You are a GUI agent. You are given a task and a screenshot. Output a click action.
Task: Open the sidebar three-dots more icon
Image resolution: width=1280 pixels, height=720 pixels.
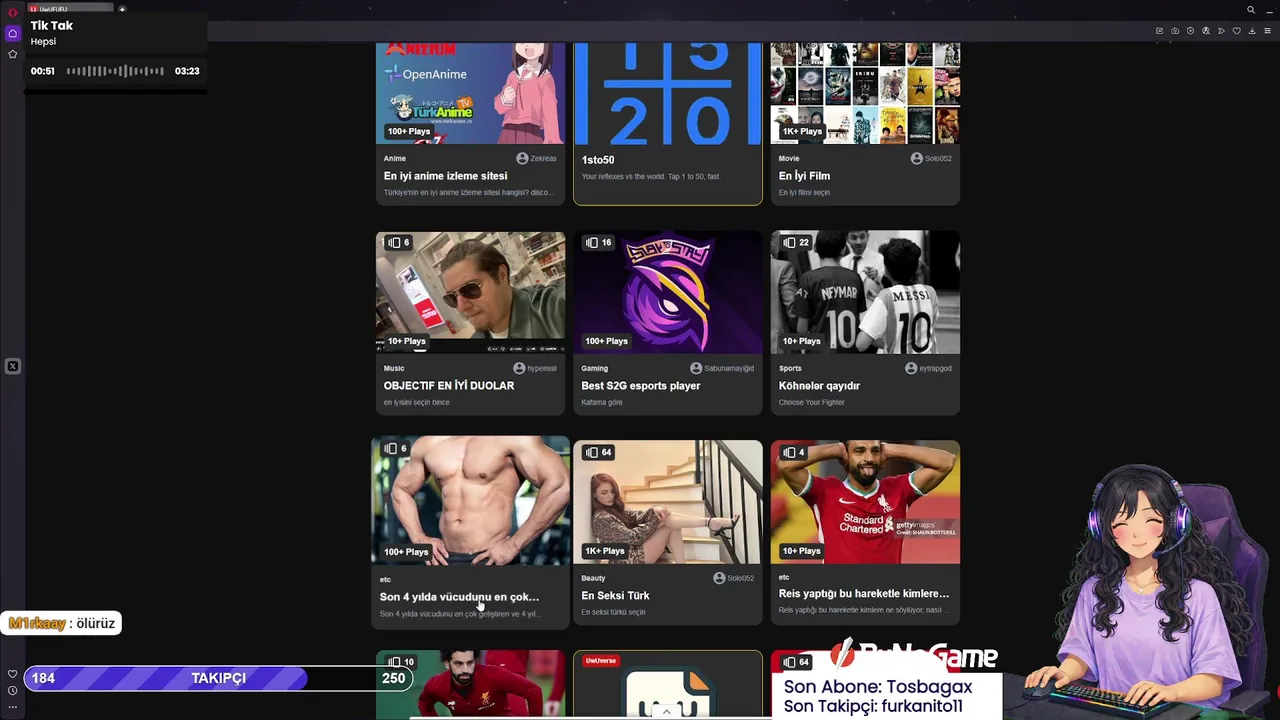12,707
